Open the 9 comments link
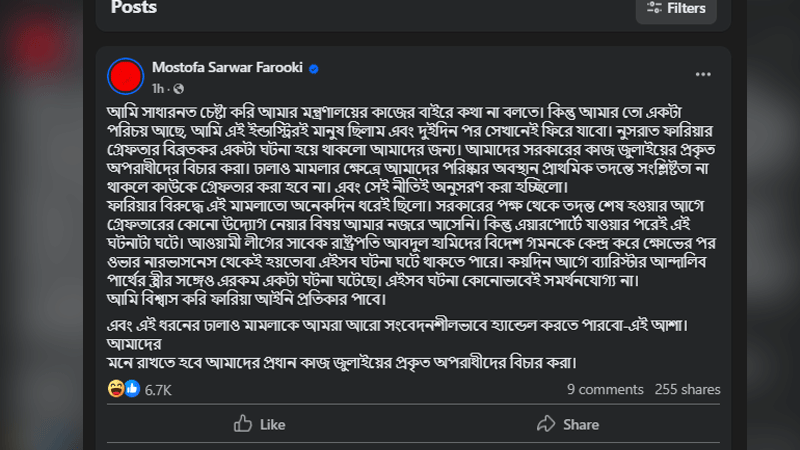Screen dimensions: 800x450 [x=605, y=390]
